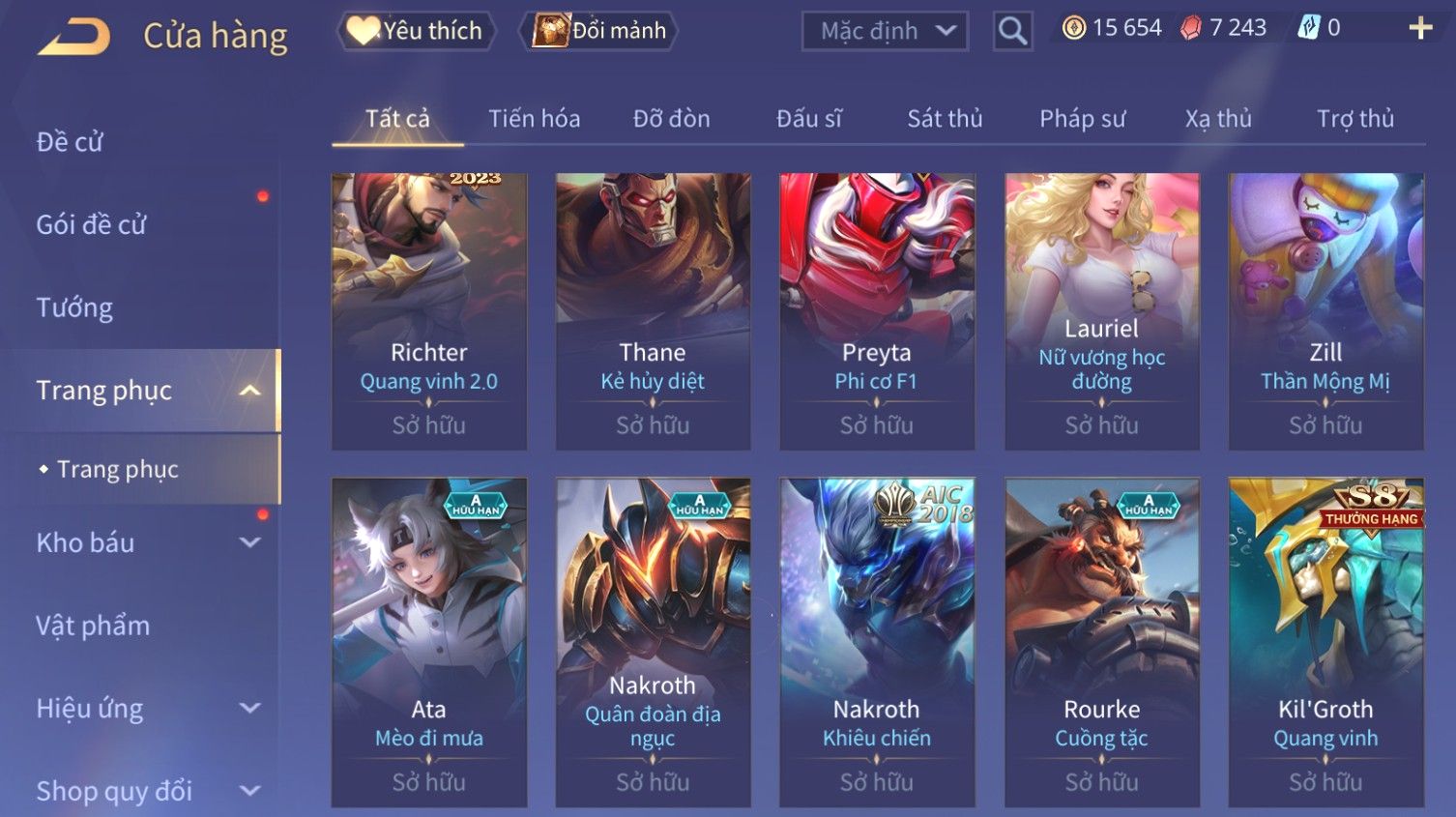
Task: Select the Nakroth Khiêu chiến skin card
Action: 877,642
